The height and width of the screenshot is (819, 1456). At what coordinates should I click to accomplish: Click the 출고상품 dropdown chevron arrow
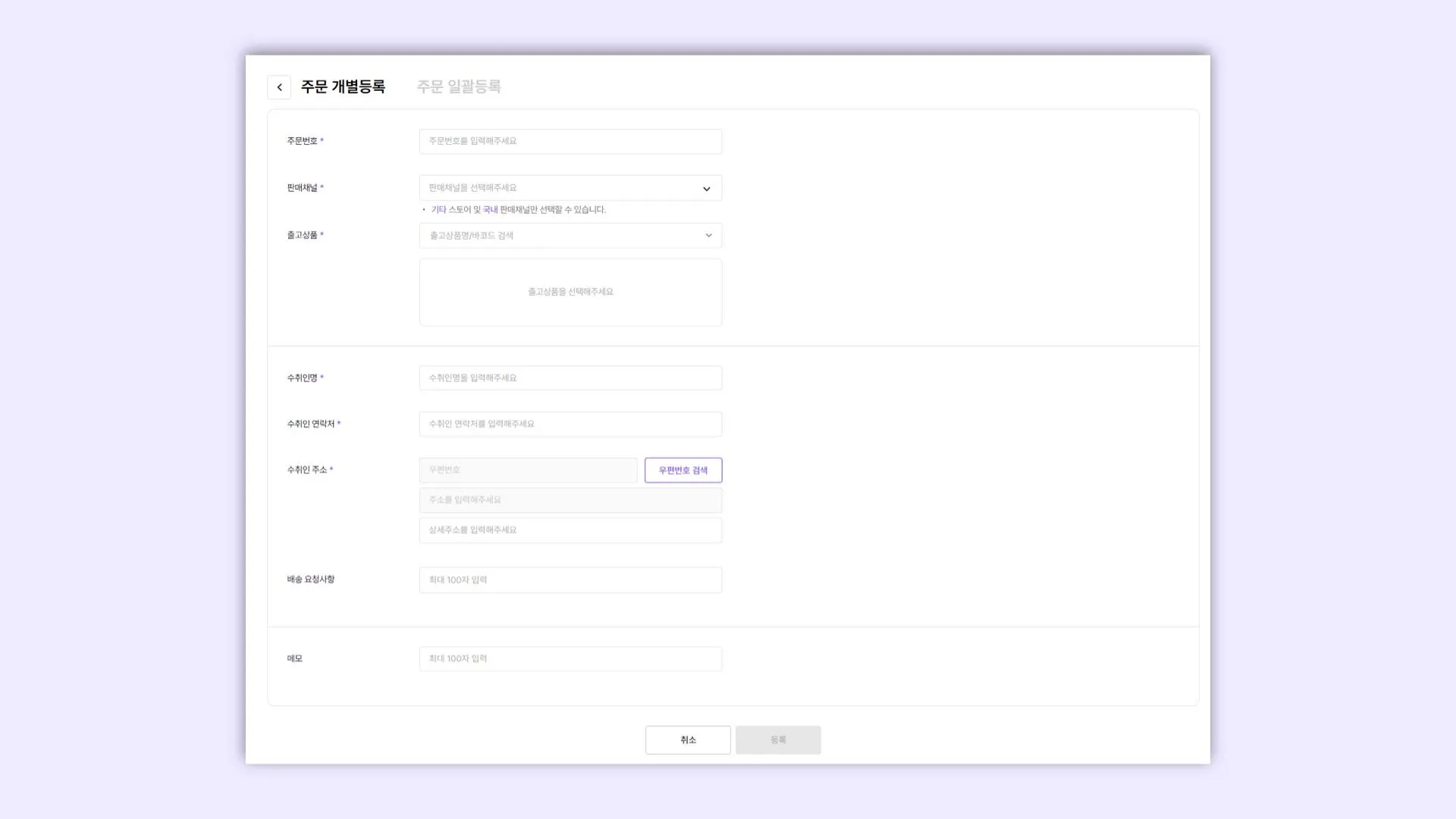point(708,236)
